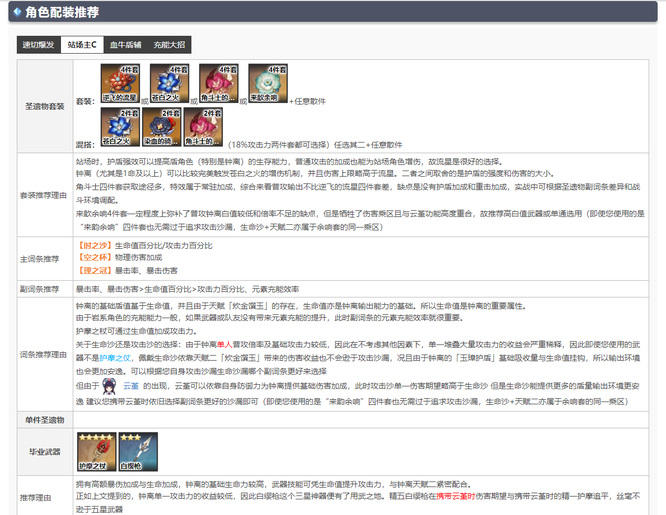Click the 云堇 character avatar in the text
666x515 pixels.
coord(113,384)
